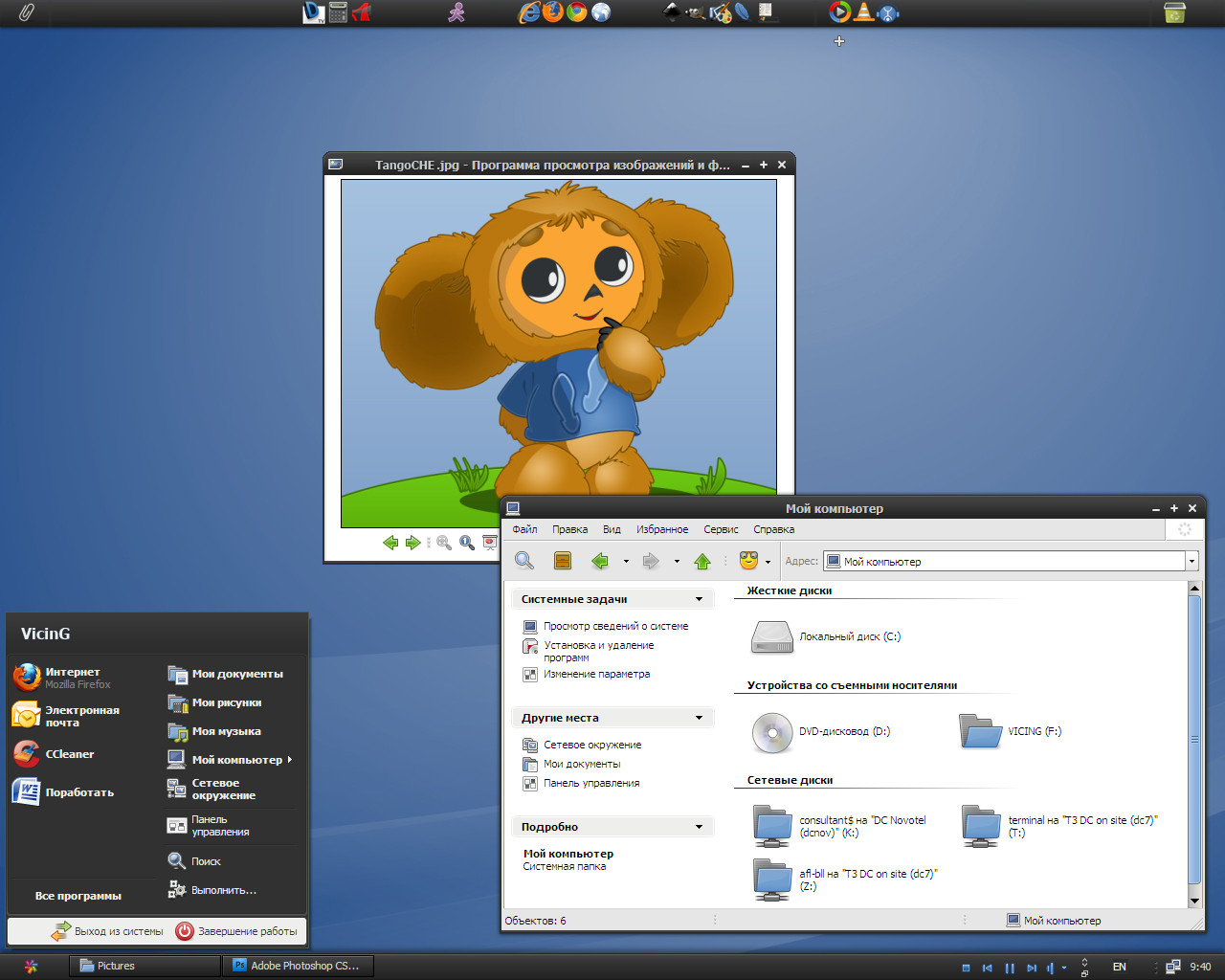Select terminal network drive (T:)
This screenshot has height=980, width=1225.
(x=1059, y=826)
